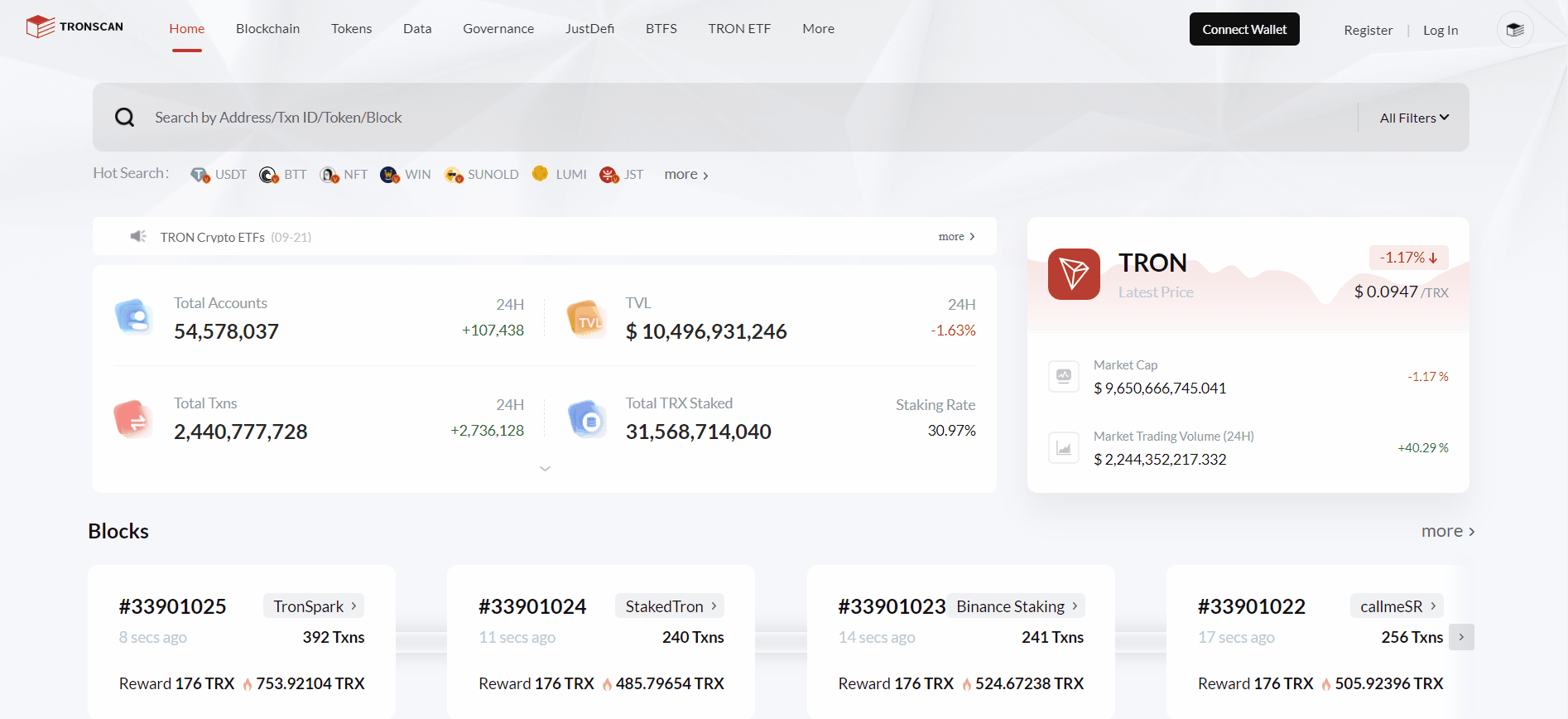Click the Connect Wallet button
This screenshot has width=1568, height=719.
tap(1244, 29)
